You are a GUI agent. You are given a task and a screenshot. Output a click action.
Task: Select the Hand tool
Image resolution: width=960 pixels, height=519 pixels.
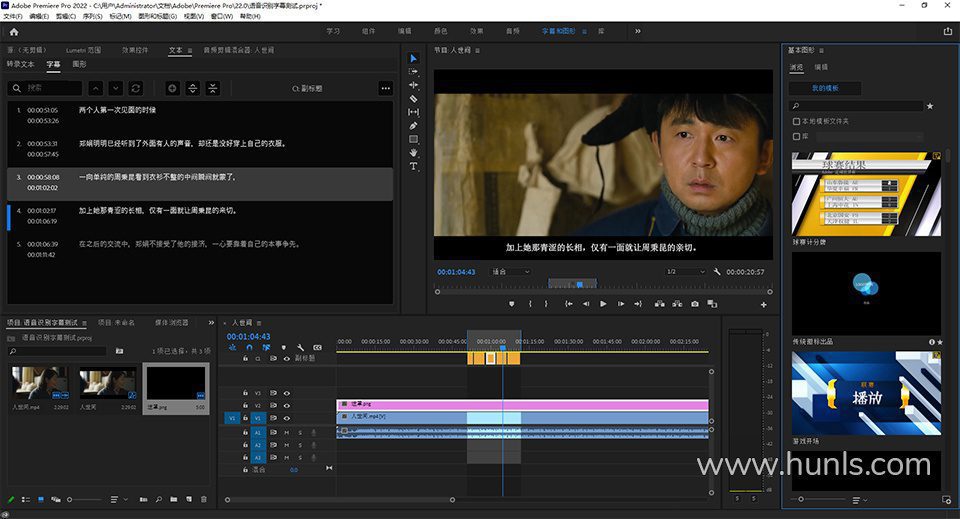413,152
